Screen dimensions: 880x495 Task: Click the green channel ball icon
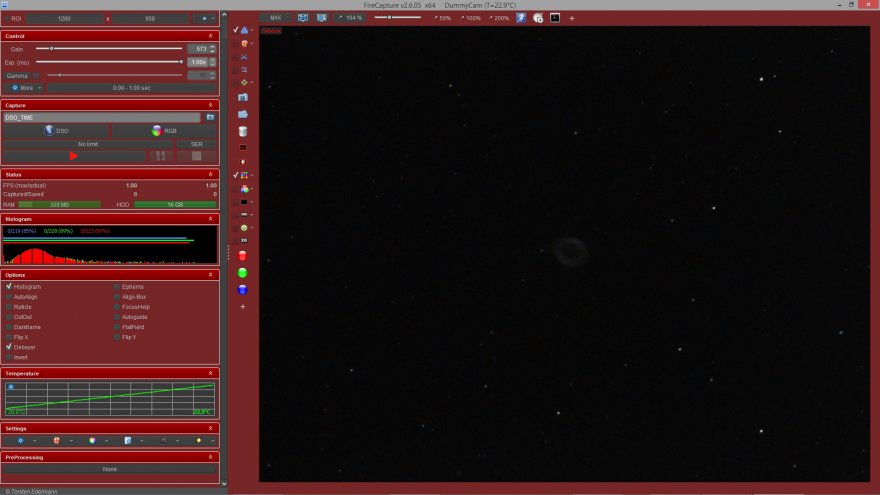click(x=242, y=273)
